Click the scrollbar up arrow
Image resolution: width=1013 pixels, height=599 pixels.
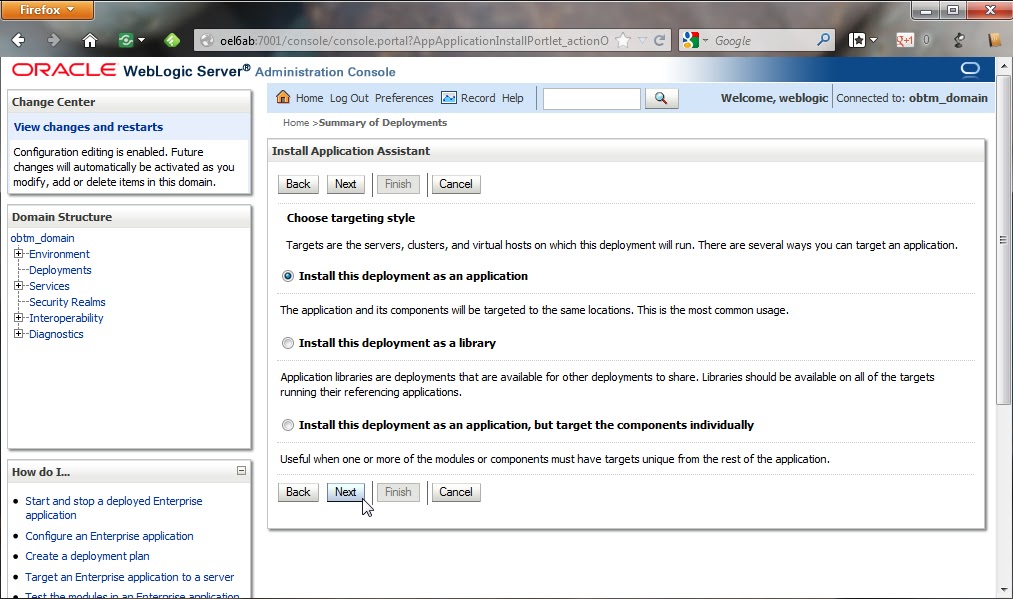point(1003,66)
